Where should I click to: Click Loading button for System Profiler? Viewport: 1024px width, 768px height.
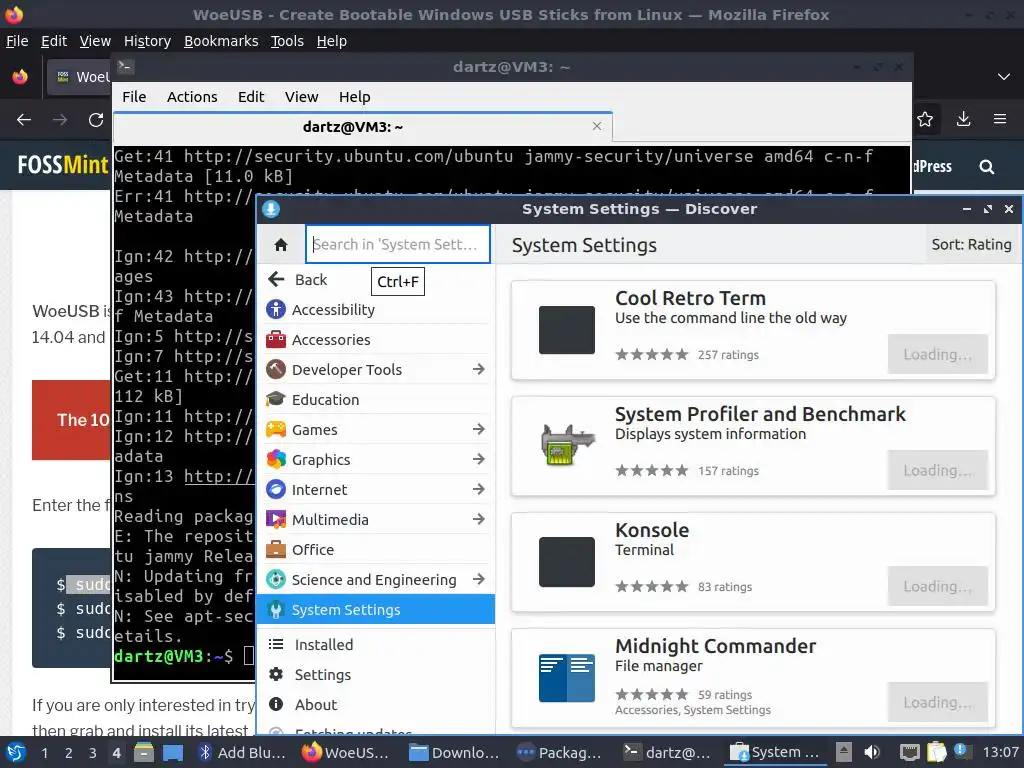tap(937, 470)
